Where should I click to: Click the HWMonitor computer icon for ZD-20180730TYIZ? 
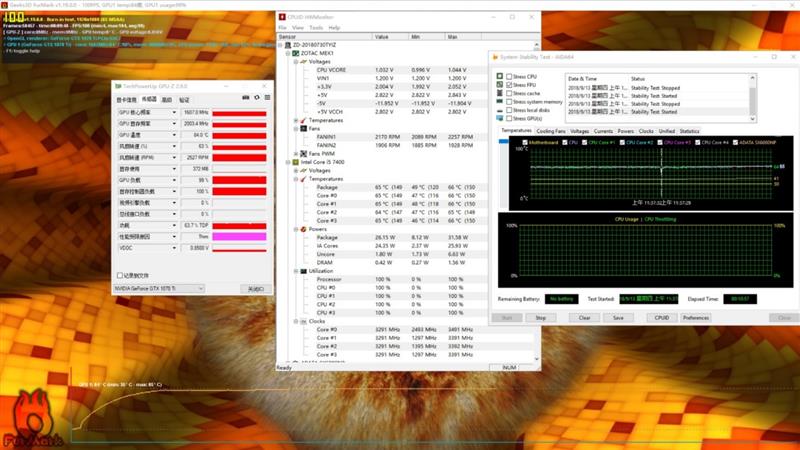[288, 45]
